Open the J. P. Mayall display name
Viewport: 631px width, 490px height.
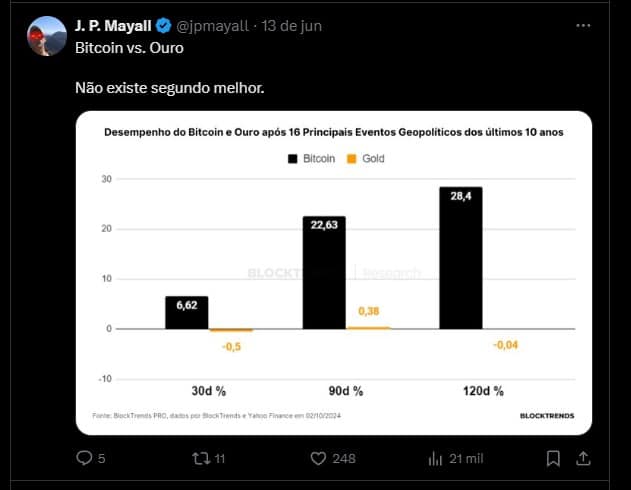[x=113, y=26]
